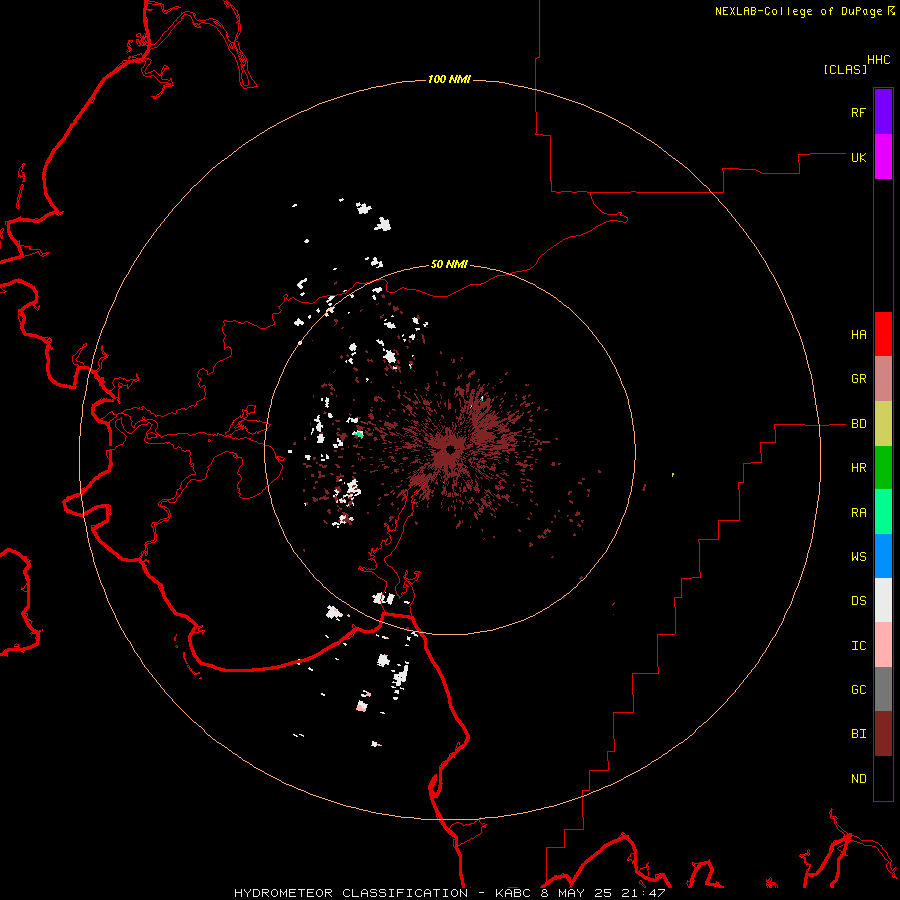The image size is (900, 900).
Task: Click the HR green legend color block
Action: pos(883,468)
